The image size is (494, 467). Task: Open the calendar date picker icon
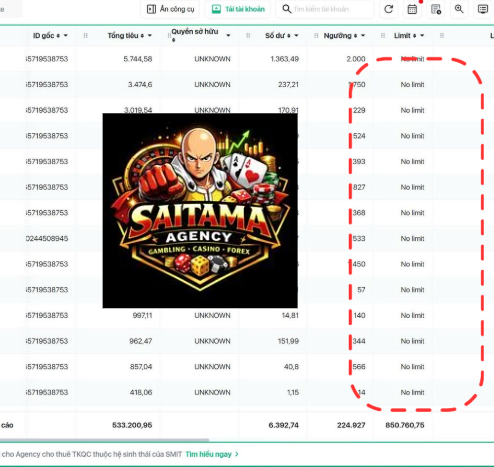pos(412,9)
